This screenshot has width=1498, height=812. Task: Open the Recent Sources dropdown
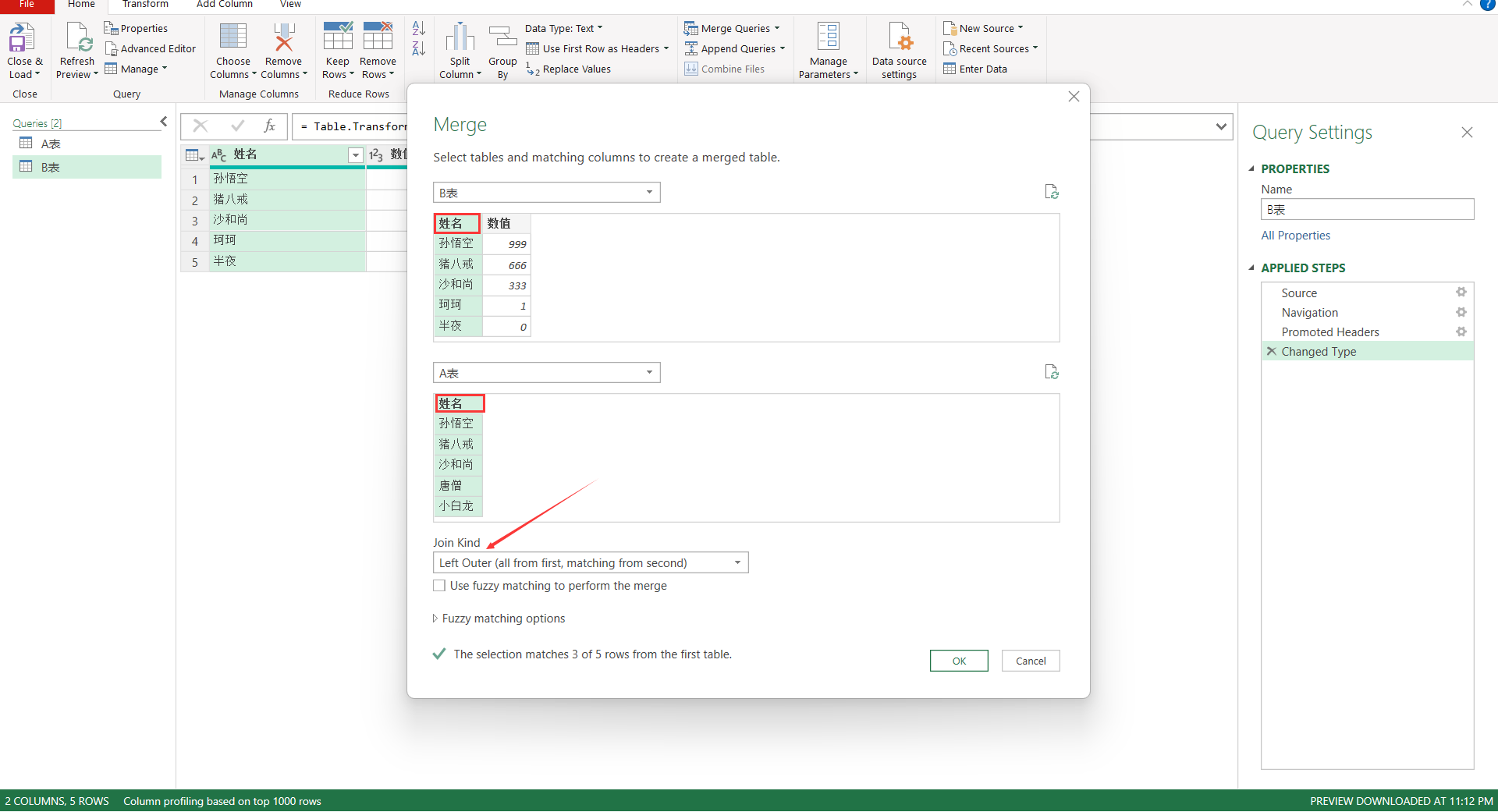pos(991,49)
